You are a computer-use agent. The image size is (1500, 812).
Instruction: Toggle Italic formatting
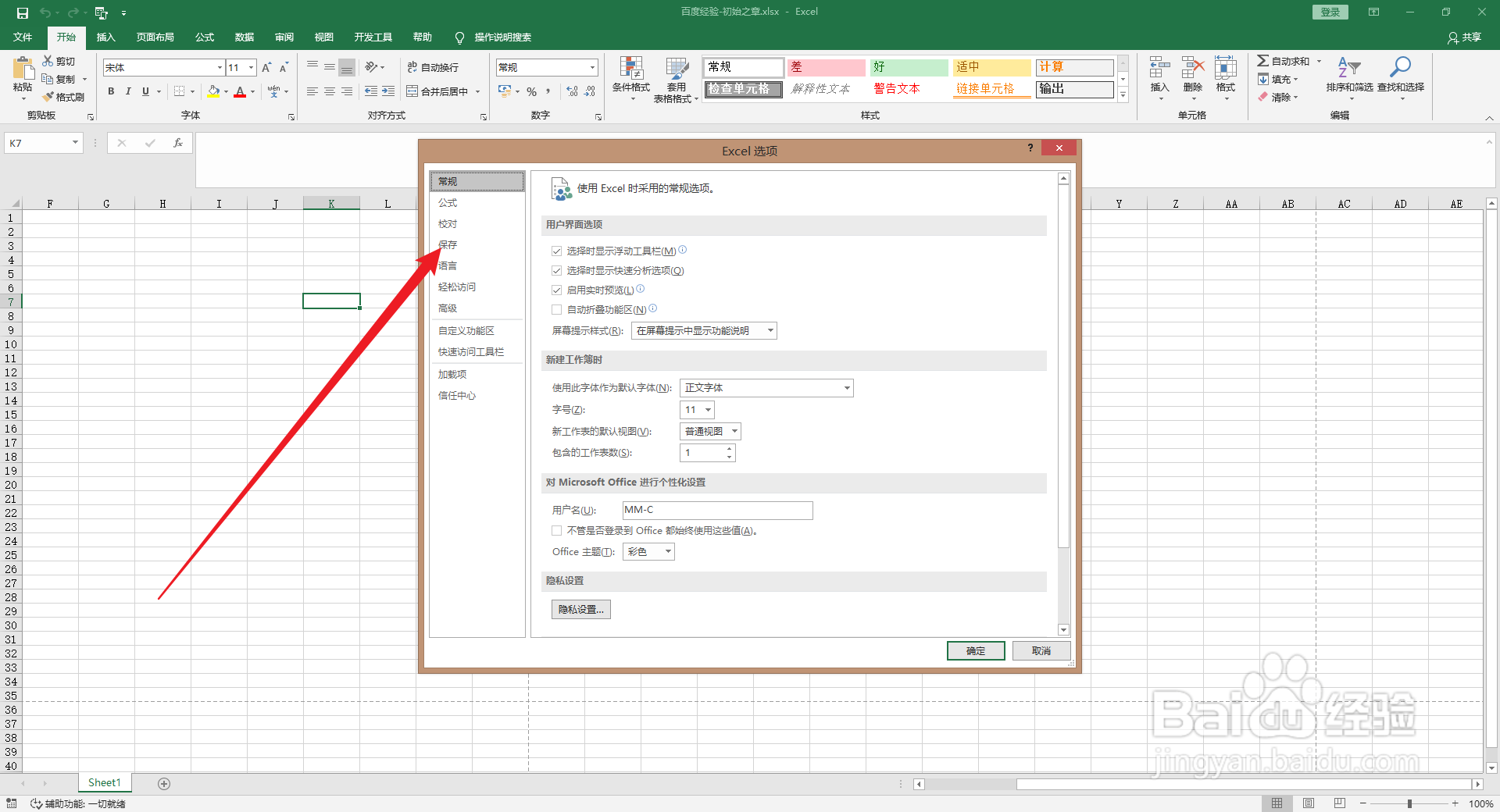(128, 91)
